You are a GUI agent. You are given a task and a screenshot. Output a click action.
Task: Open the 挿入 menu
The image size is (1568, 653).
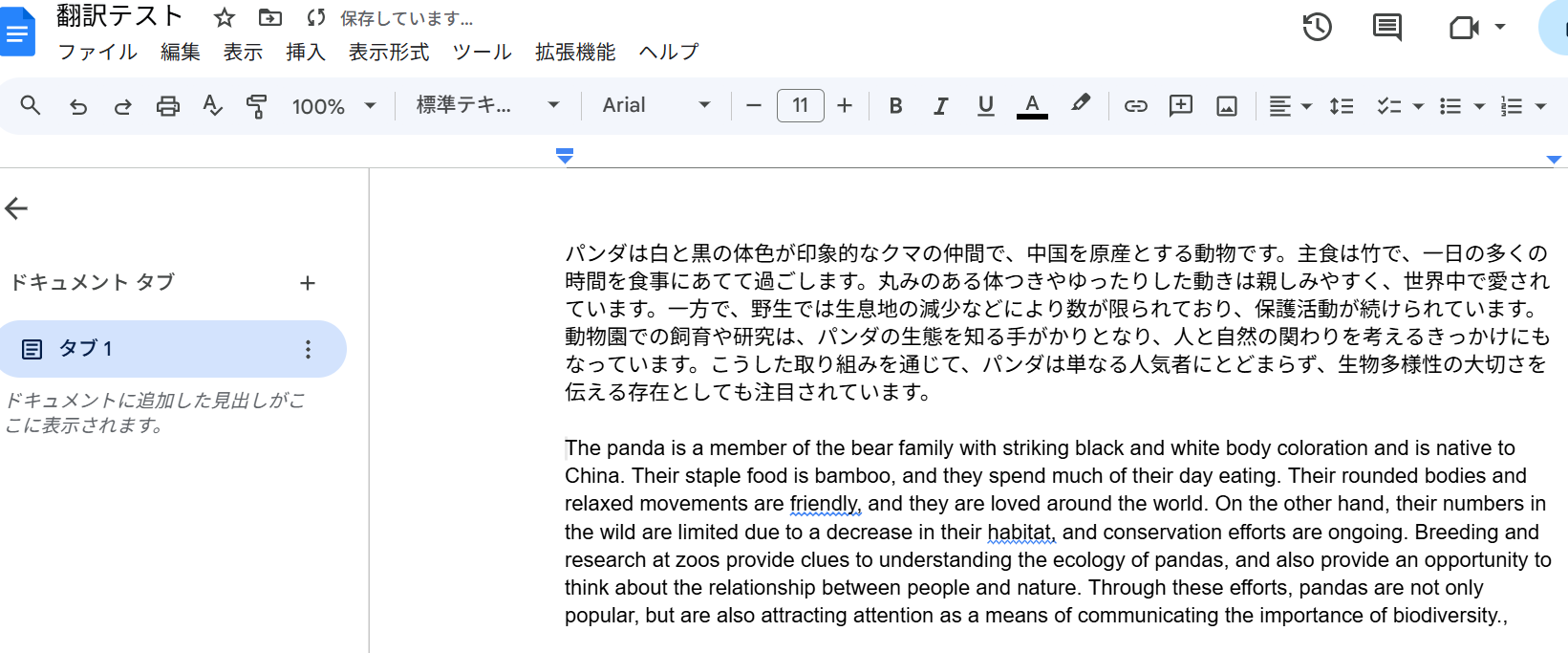(x=306, y=53)
